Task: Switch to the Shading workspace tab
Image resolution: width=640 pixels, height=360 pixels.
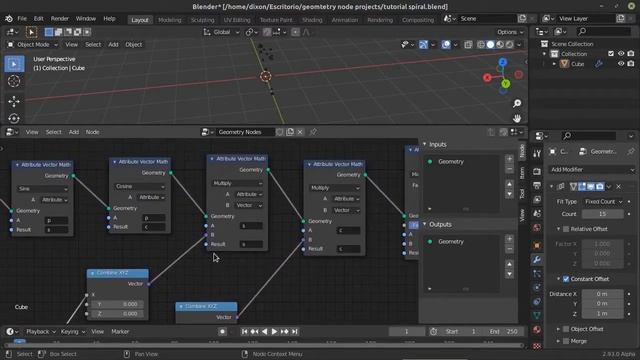Action: point(312,20)
